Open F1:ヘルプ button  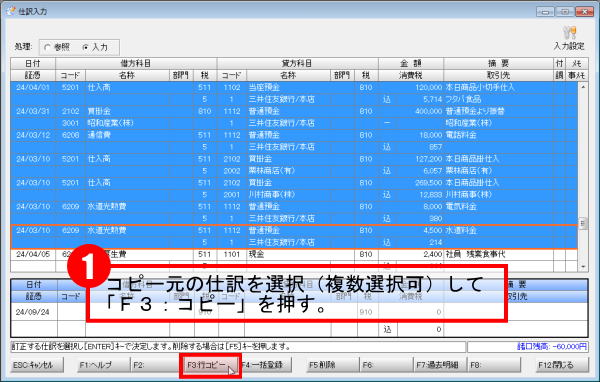click(x=103, y=365)
